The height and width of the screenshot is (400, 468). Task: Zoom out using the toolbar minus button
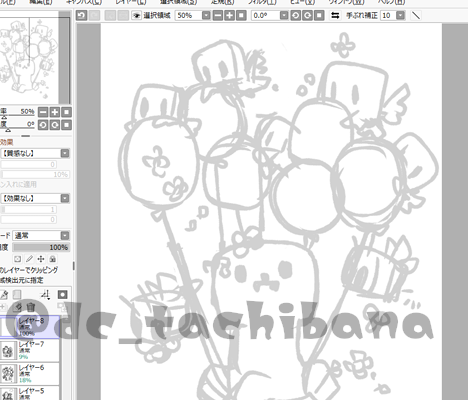[217, 15]
